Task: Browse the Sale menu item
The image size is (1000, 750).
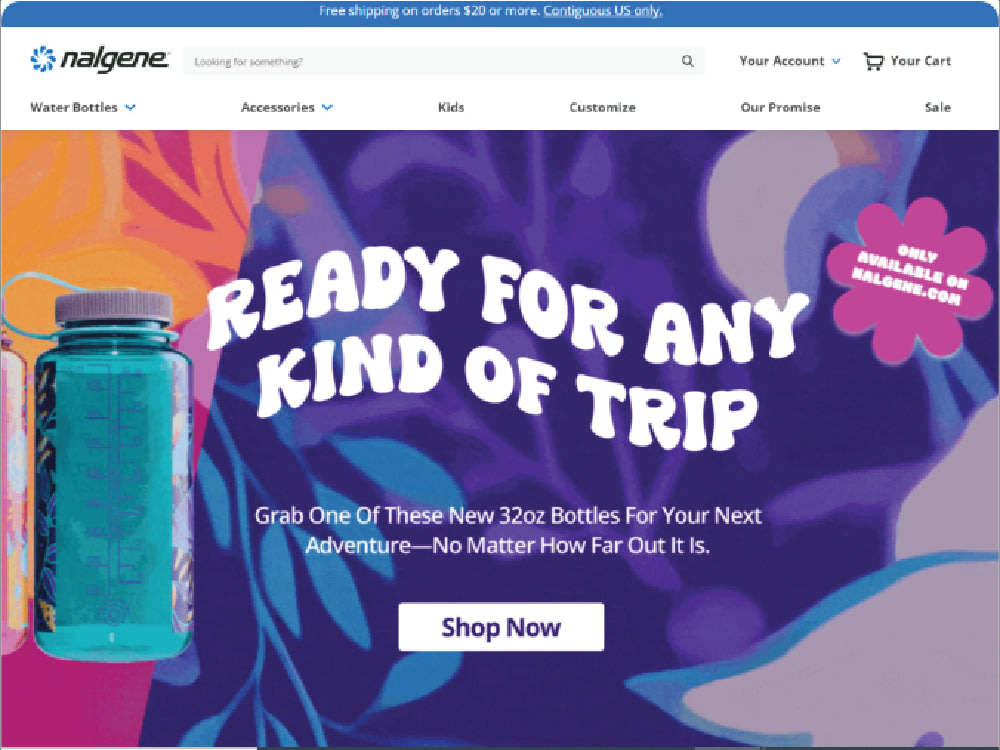Action: tap(938, 107)
